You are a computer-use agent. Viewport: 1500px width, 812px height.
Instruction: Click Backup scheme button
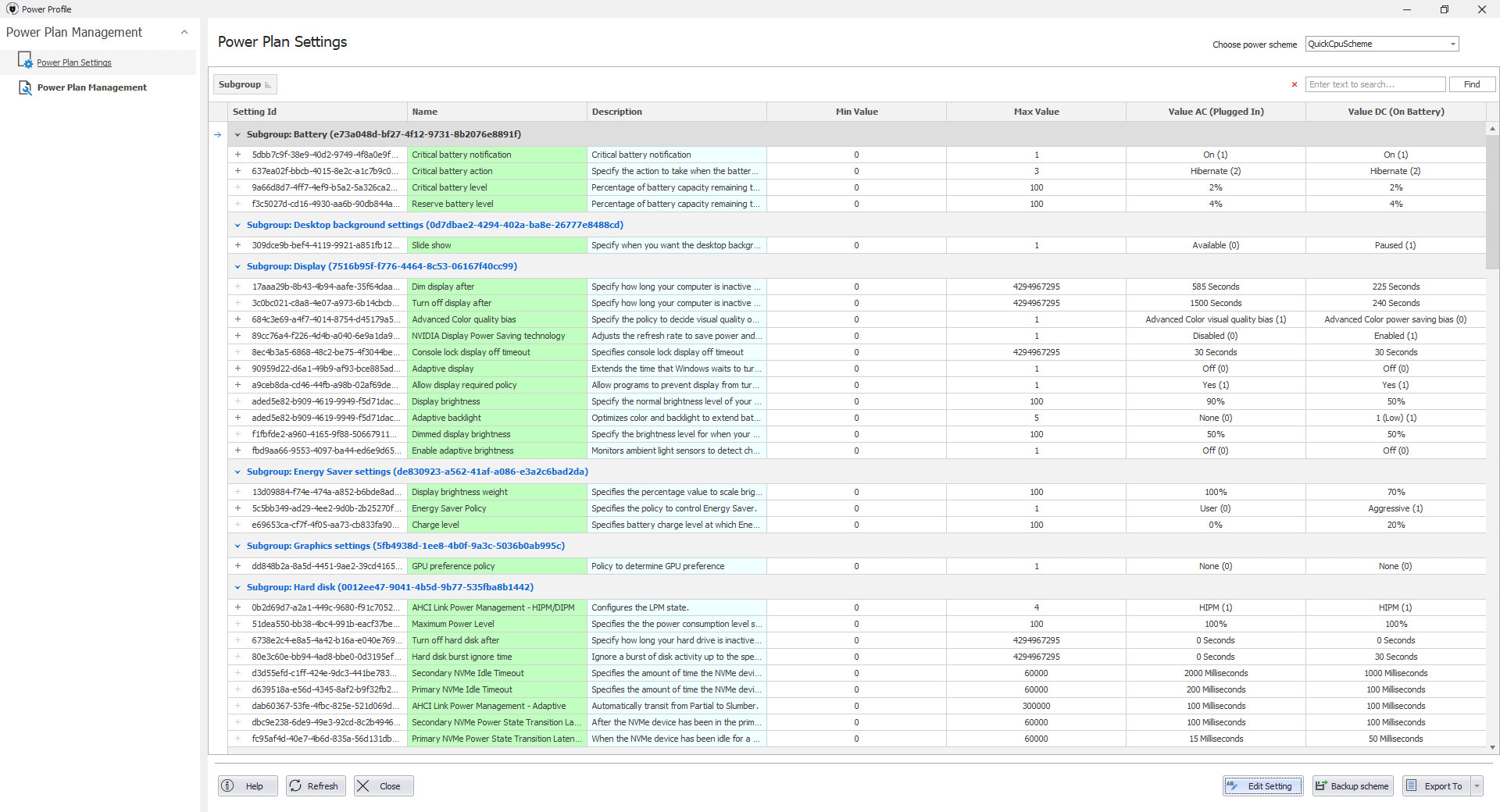click(1352, 785)
